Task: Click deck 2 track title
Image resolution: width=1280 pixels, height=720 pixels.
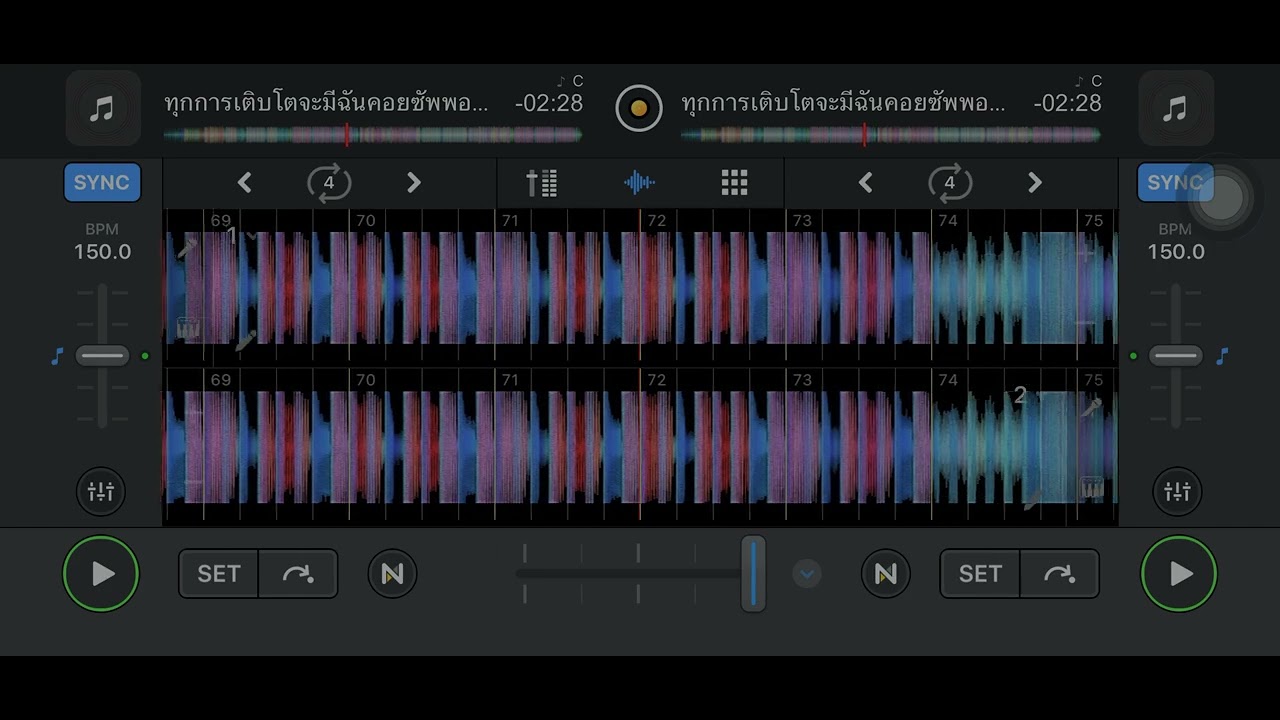Action: [844, 103]
